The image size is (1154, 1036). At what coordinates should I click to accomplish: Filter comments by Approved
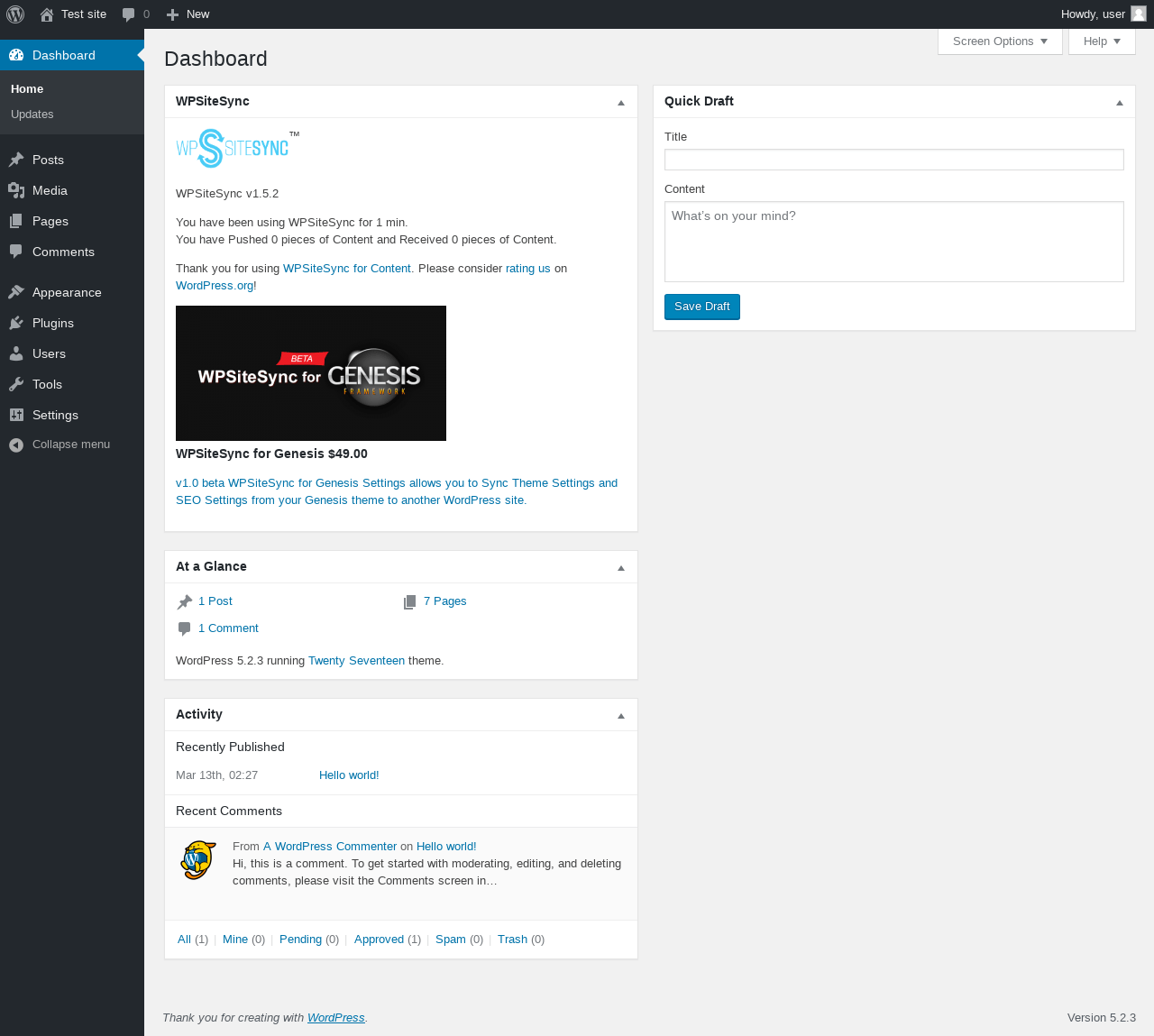pyautogui.click(x=379, y=940)
